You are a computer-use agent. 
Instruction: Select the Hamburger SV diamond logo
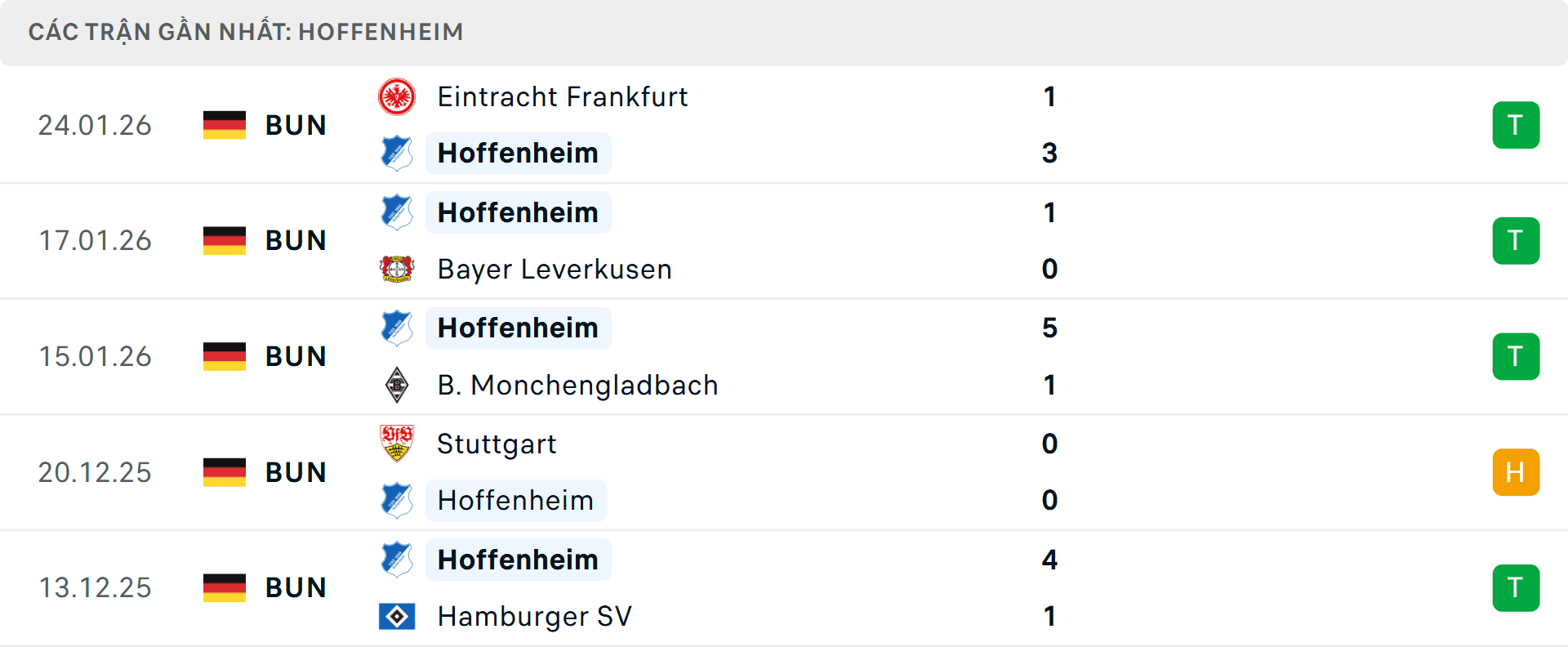point(398,617)
